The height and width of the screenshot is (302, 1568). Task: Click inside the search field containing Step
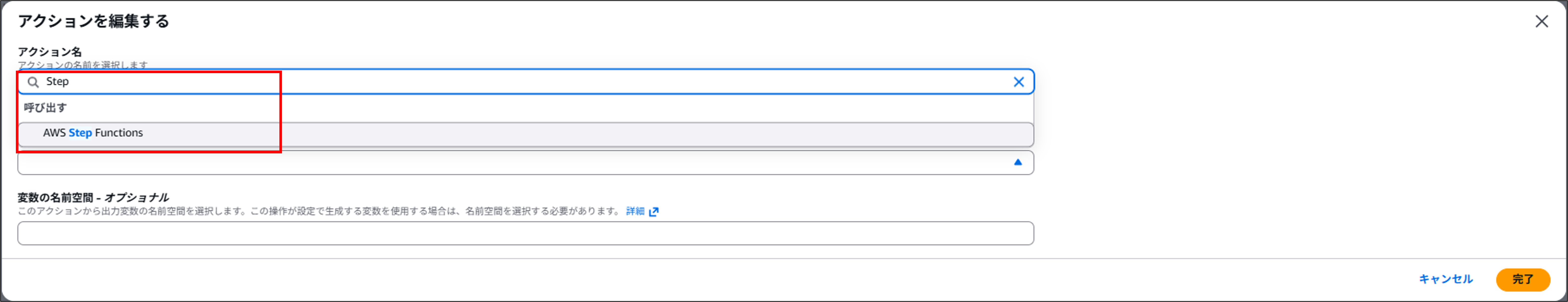[243, 81]
